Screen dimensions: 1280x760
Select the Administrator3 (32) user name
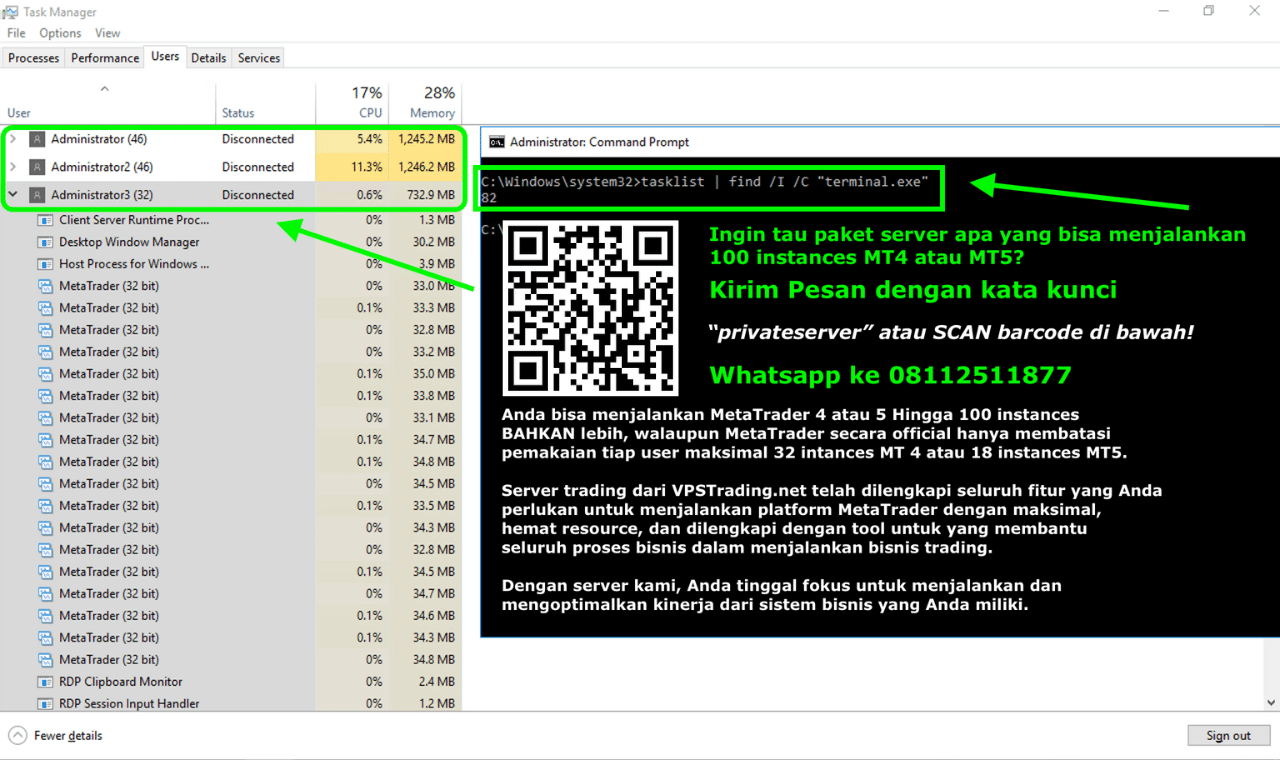(x=102, y=195)
